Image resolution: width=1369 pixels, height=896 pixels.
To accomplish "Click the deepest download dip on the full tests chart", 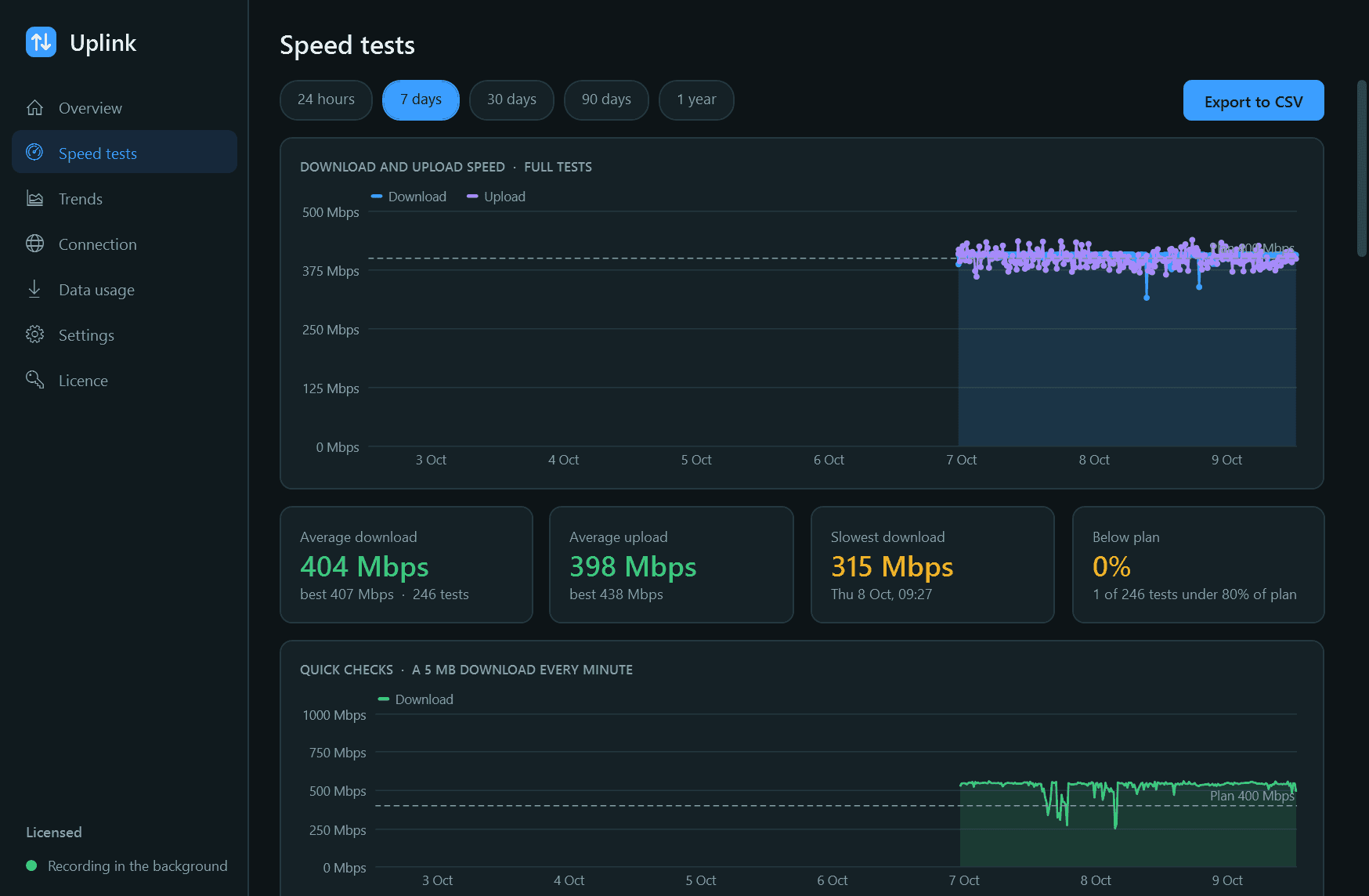I will click(1147, 298).
